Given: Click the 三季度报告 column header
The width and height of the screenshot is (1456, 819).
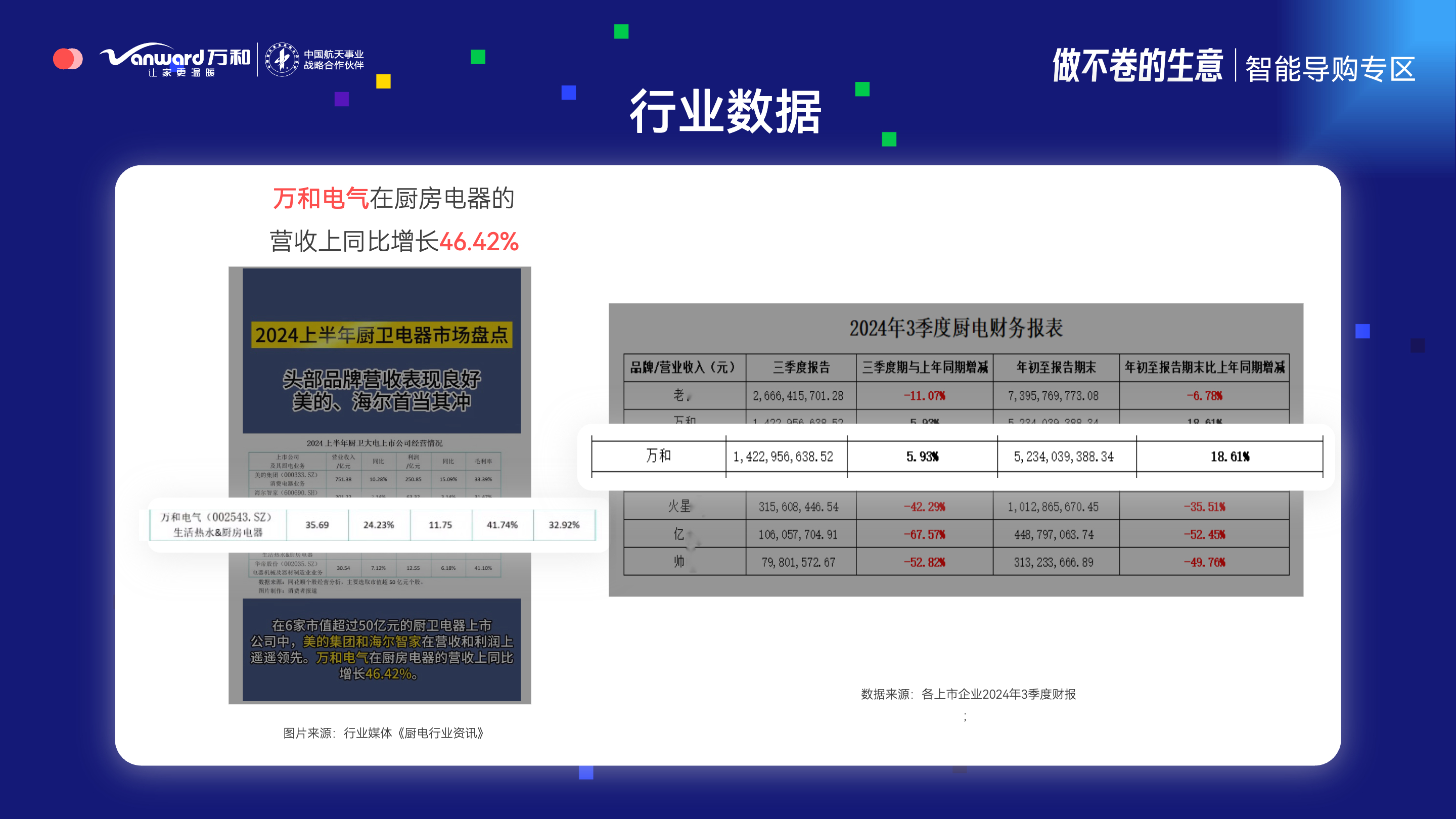Looking at the screenshot, I should tap(801, 368).
